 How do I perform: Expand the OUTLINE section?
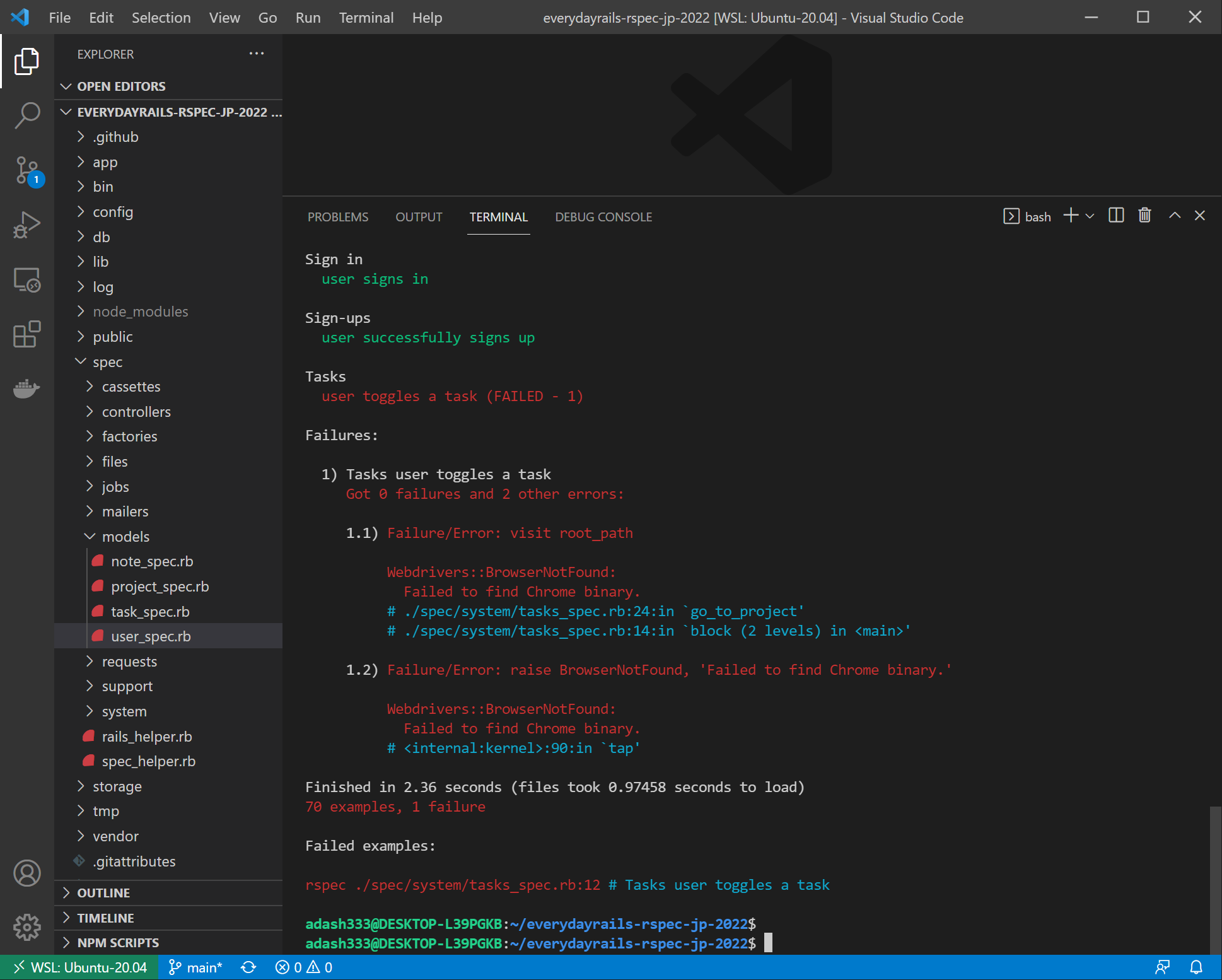168,893
